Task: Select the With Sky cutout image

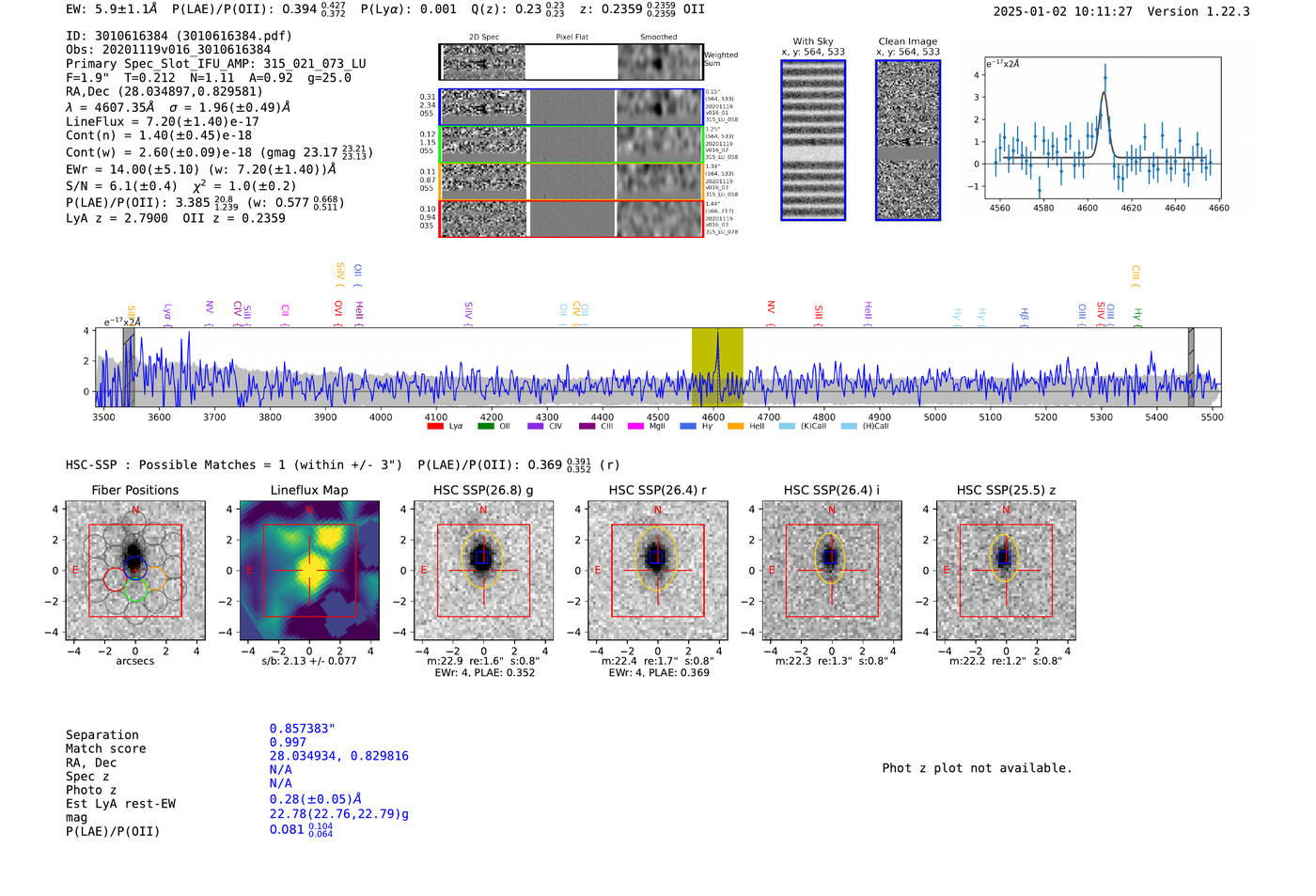Action: tap(813, 140)
